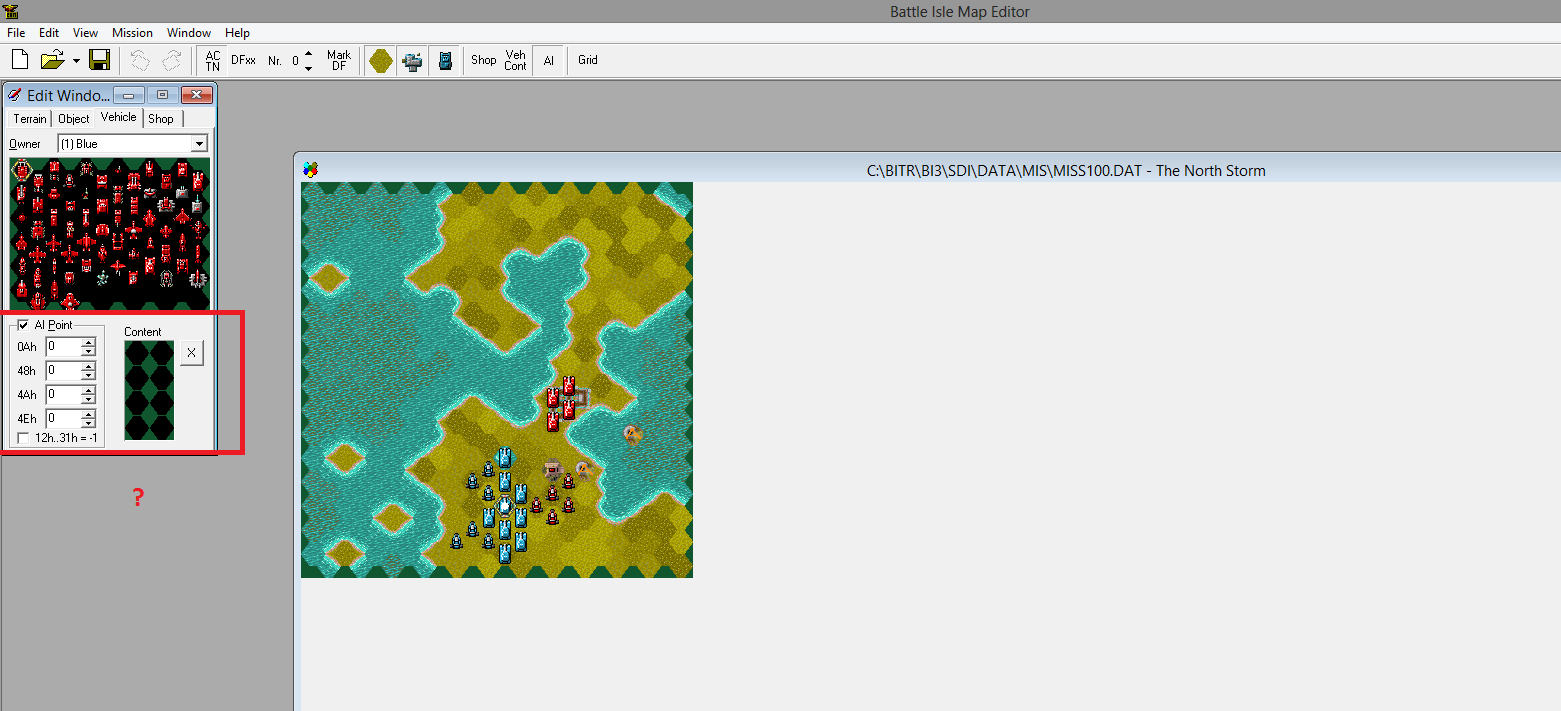Decrement the 0Ah spinner value
The height and width of the screenshot is (711, 1561).
(88, 352)
